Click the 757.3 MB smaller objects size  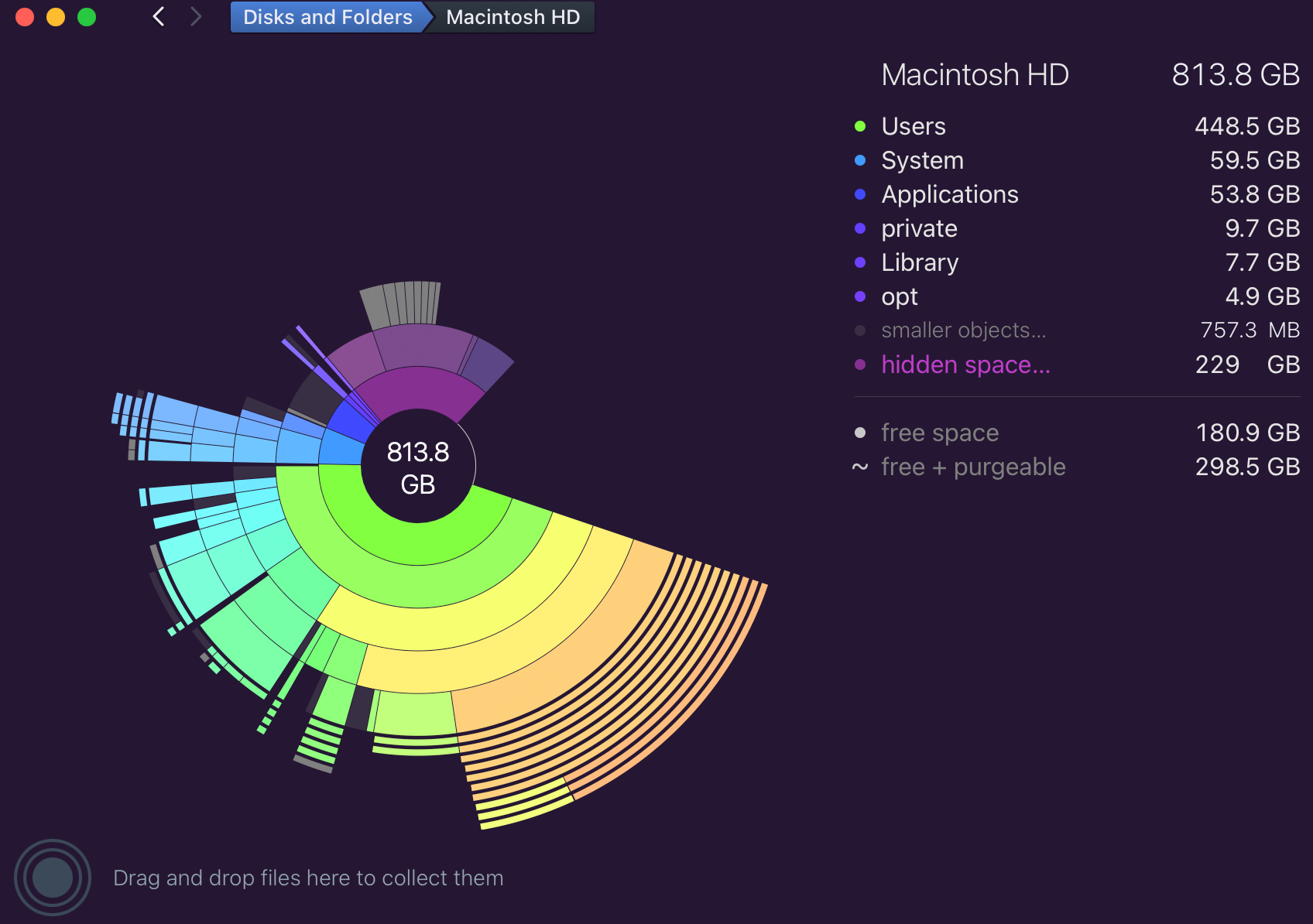click(1250, 330)
